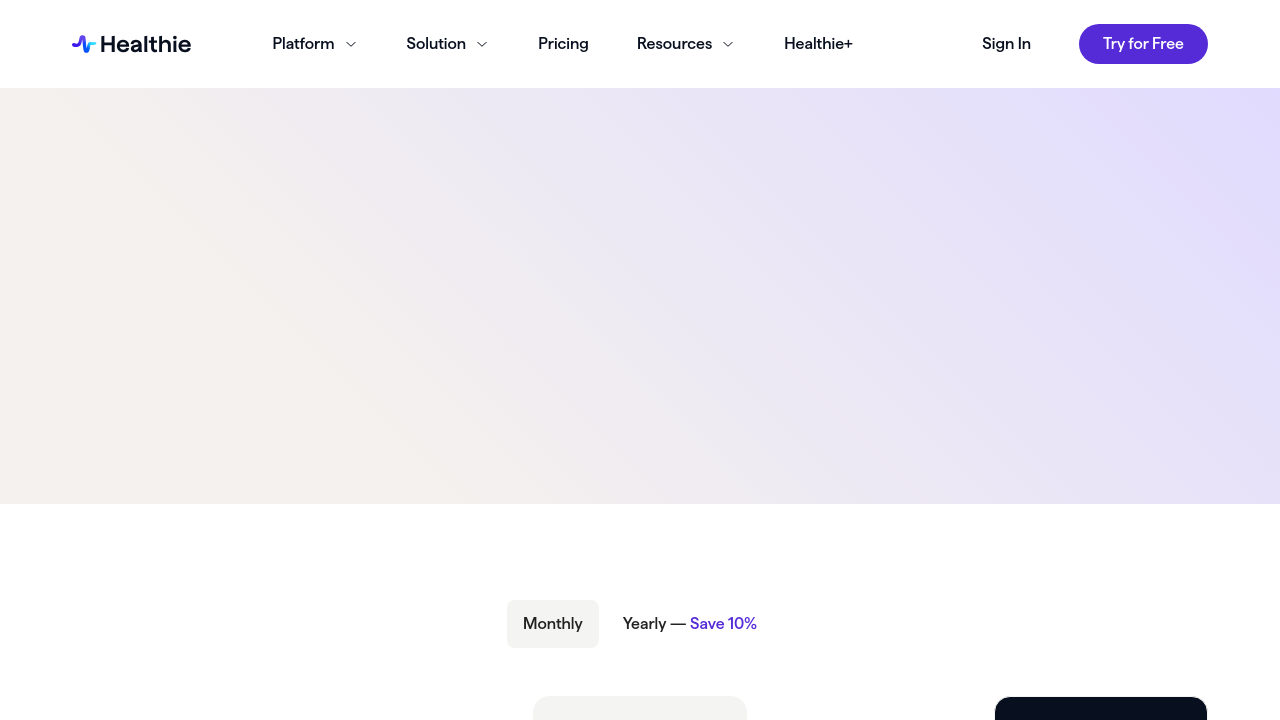Go to the Pricing page link
Image resolution: width=1280 pixels, height=720 pixels.
coord(563,44)
